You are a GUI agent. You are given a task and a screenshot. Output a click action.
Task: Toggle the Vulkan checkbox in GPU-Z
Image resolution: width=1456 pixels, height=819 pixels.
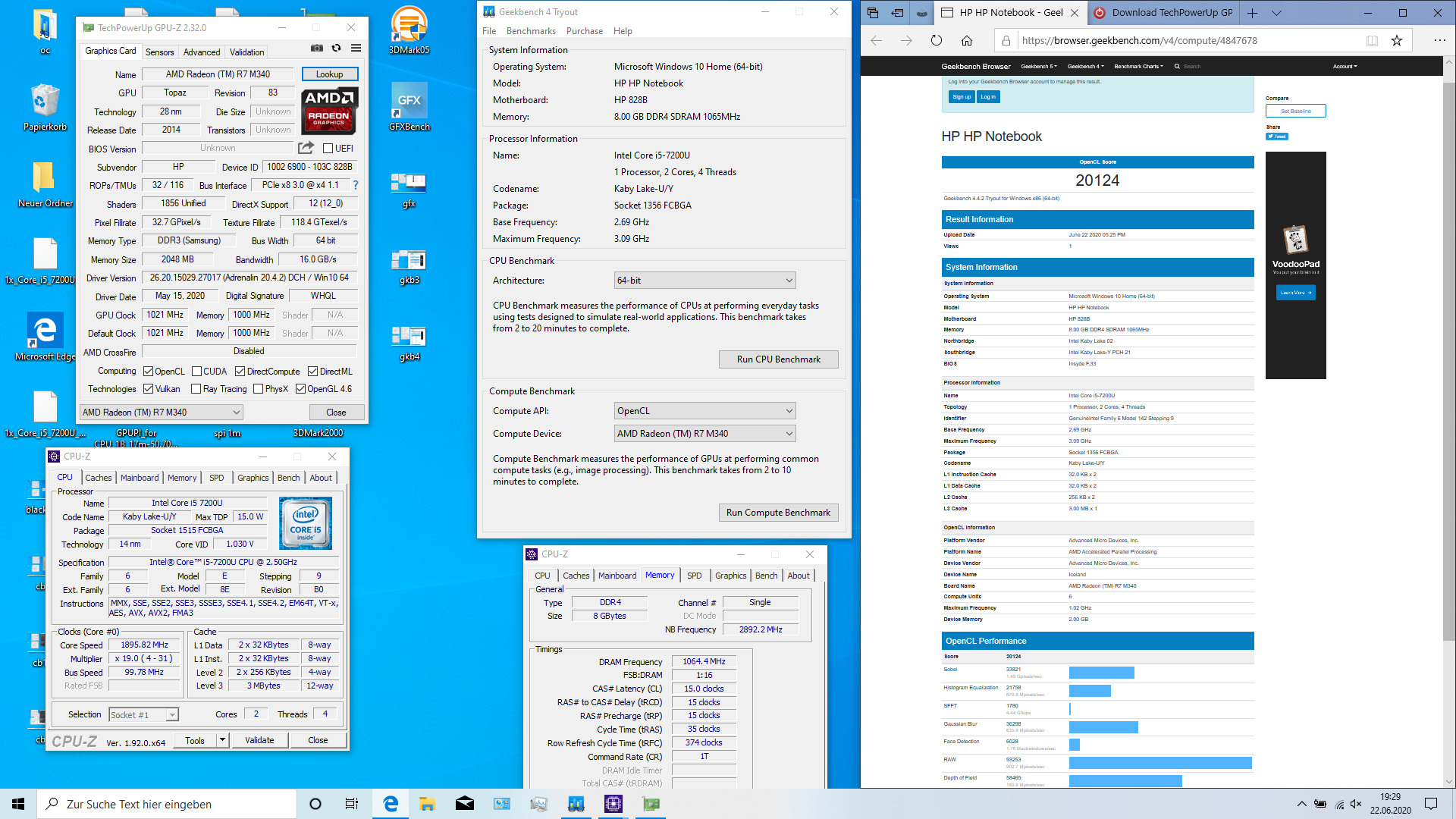tap(149, 389)
